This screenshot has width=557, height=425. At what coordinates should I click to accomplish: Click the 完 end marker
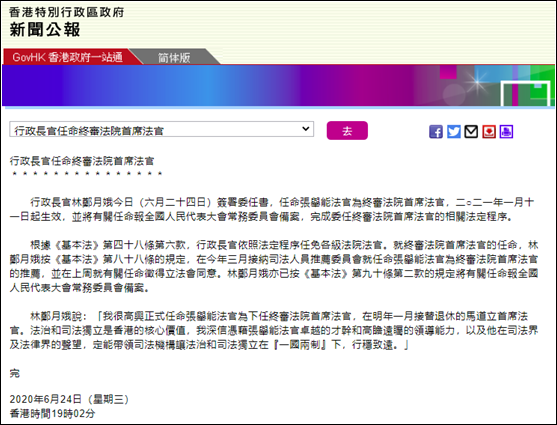click(x=15, y=373)
